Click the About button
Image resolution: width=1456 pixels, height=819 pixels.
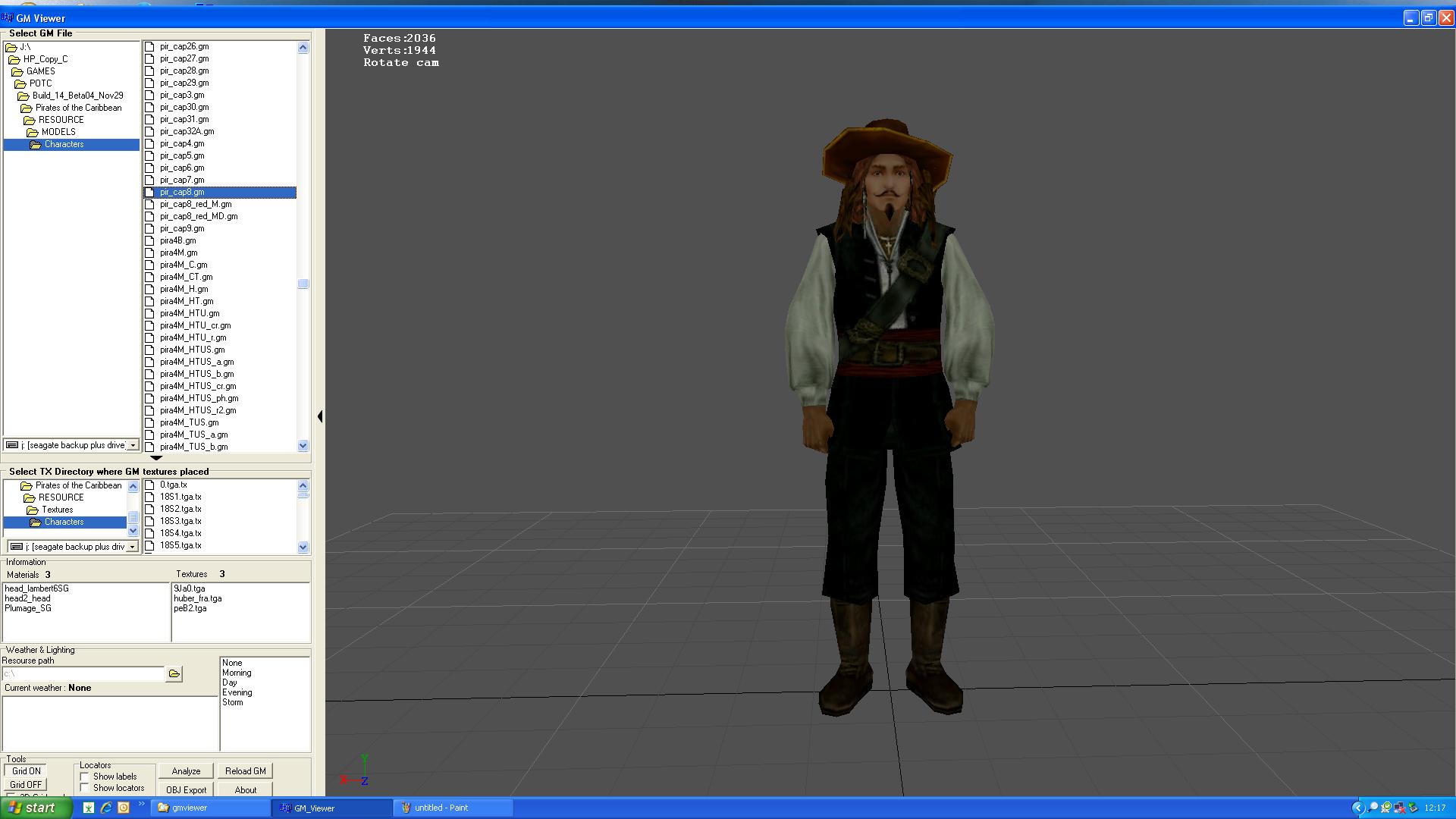[245, 789]
